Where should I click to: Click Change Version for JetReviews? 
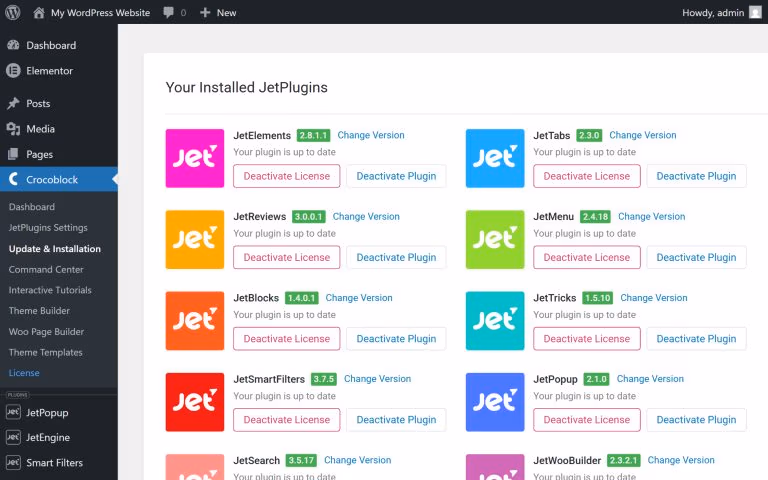pos(366,216)
